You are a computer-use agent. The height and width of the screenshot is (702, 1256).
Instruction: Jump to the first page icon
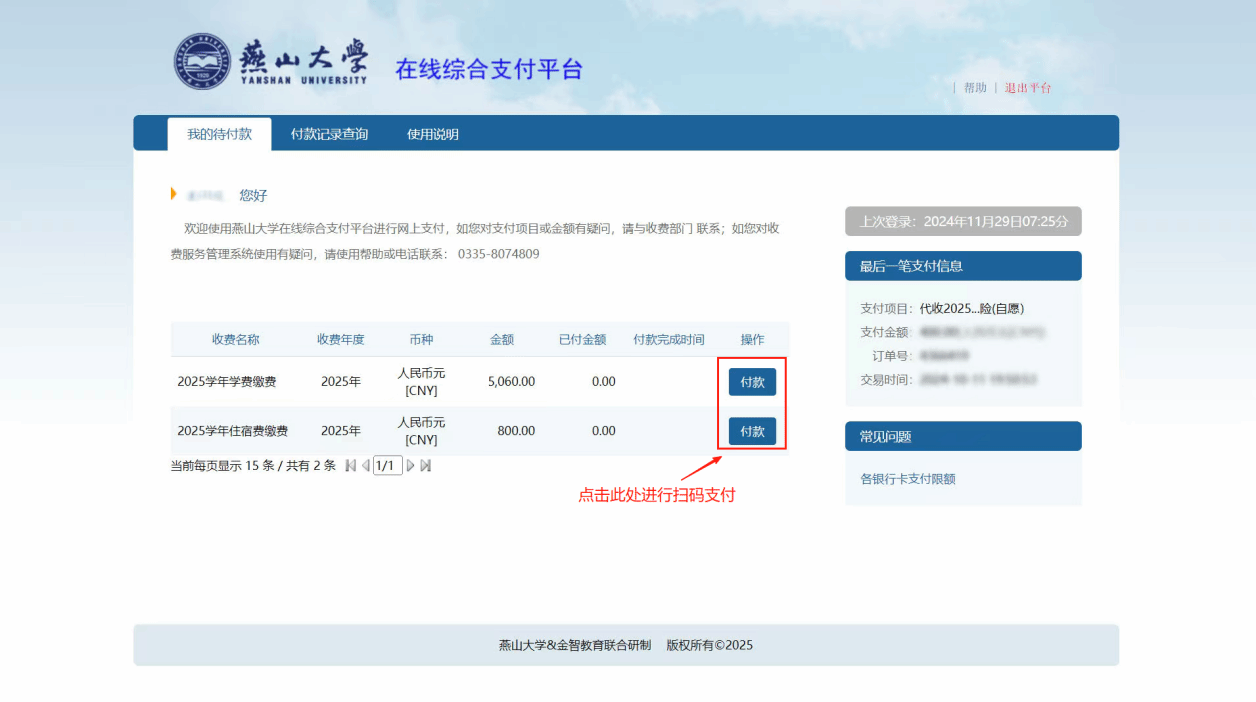coord(350,465)
